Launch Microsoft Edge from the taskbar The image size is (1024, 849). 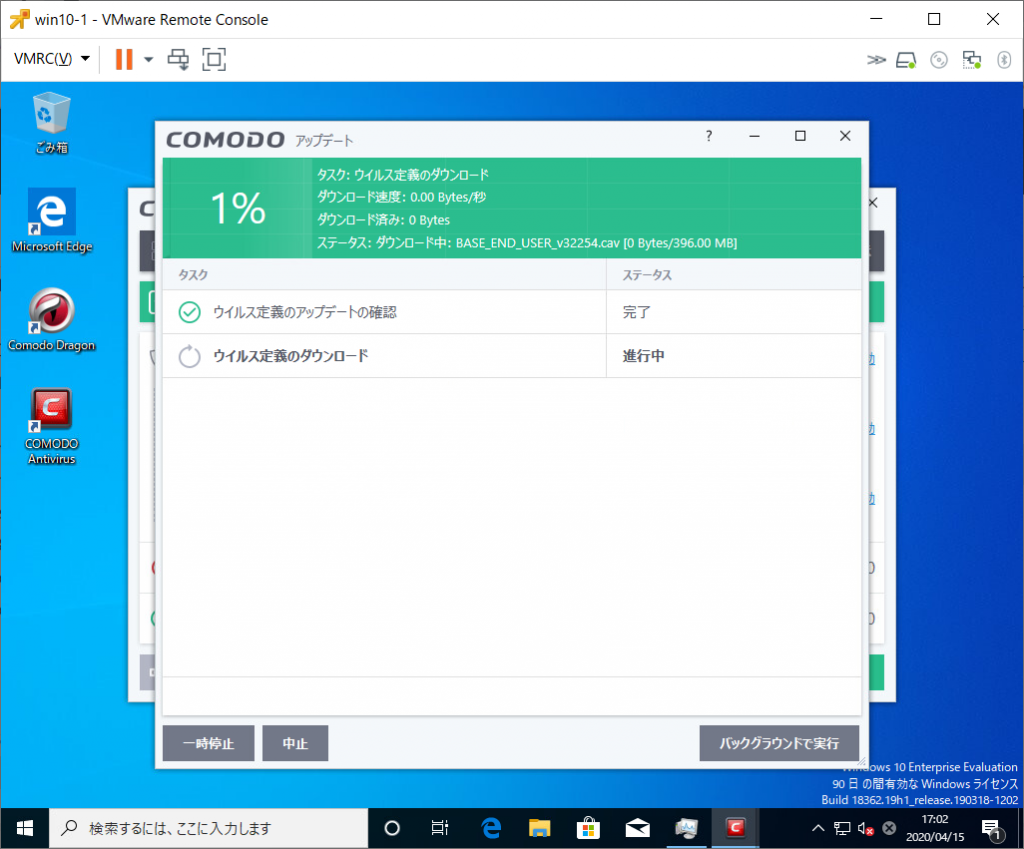click(x=491, y=828)
